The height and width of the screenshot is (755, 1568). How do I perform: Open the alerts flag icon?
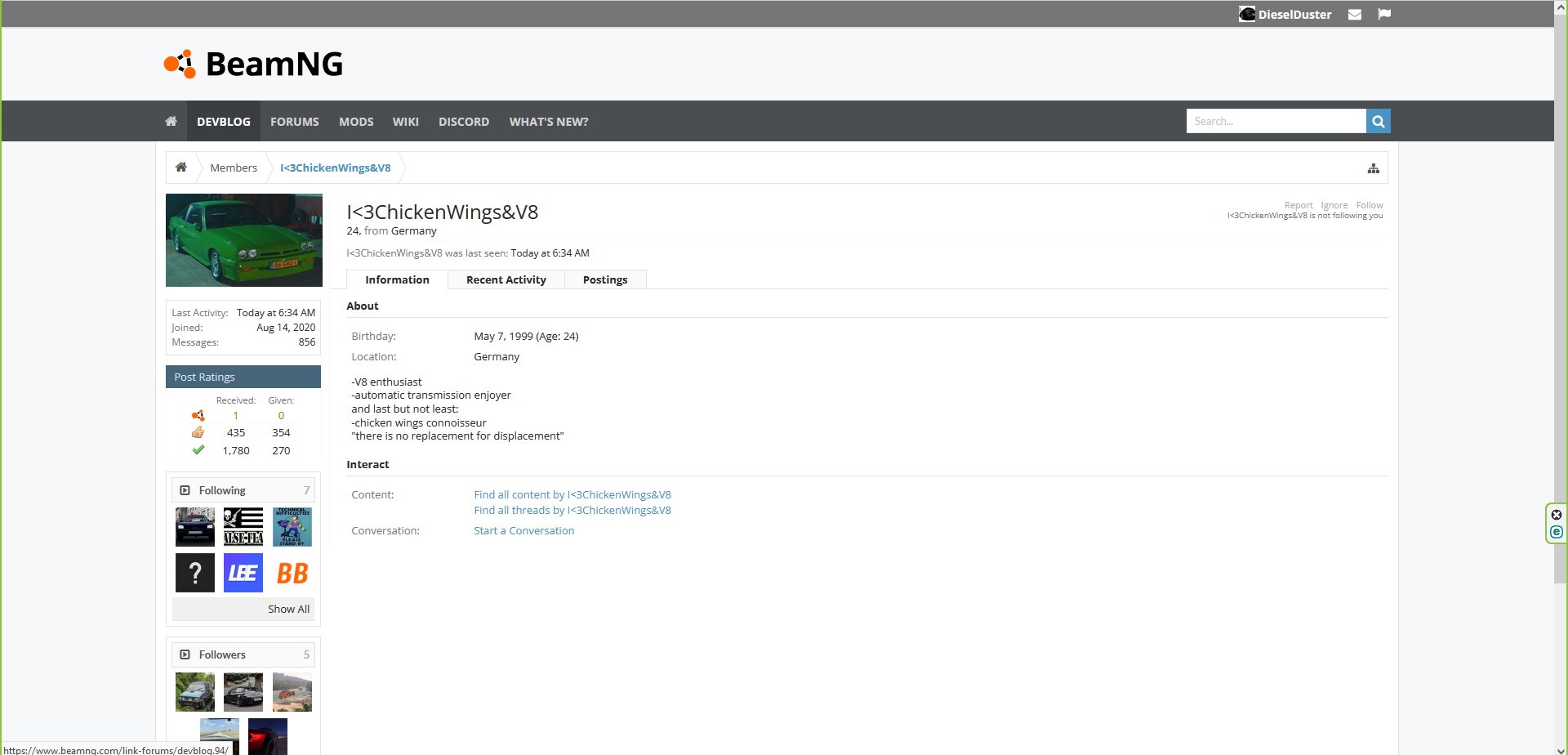pos(1384,15)
